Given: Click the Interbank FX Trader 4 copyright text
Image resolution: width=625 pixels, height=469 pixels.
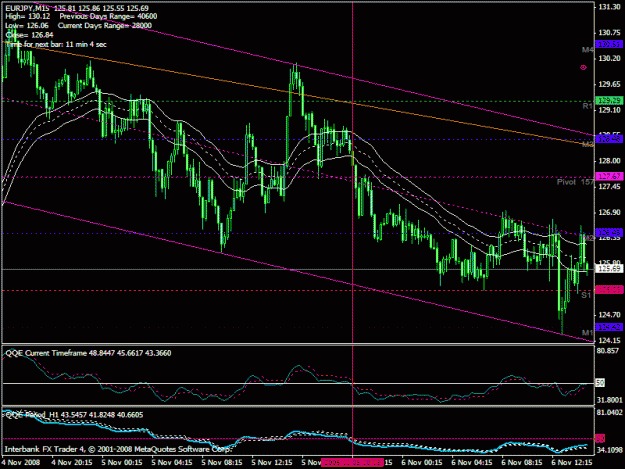Looking at the screenshot, I should click(x=118, y=449).
